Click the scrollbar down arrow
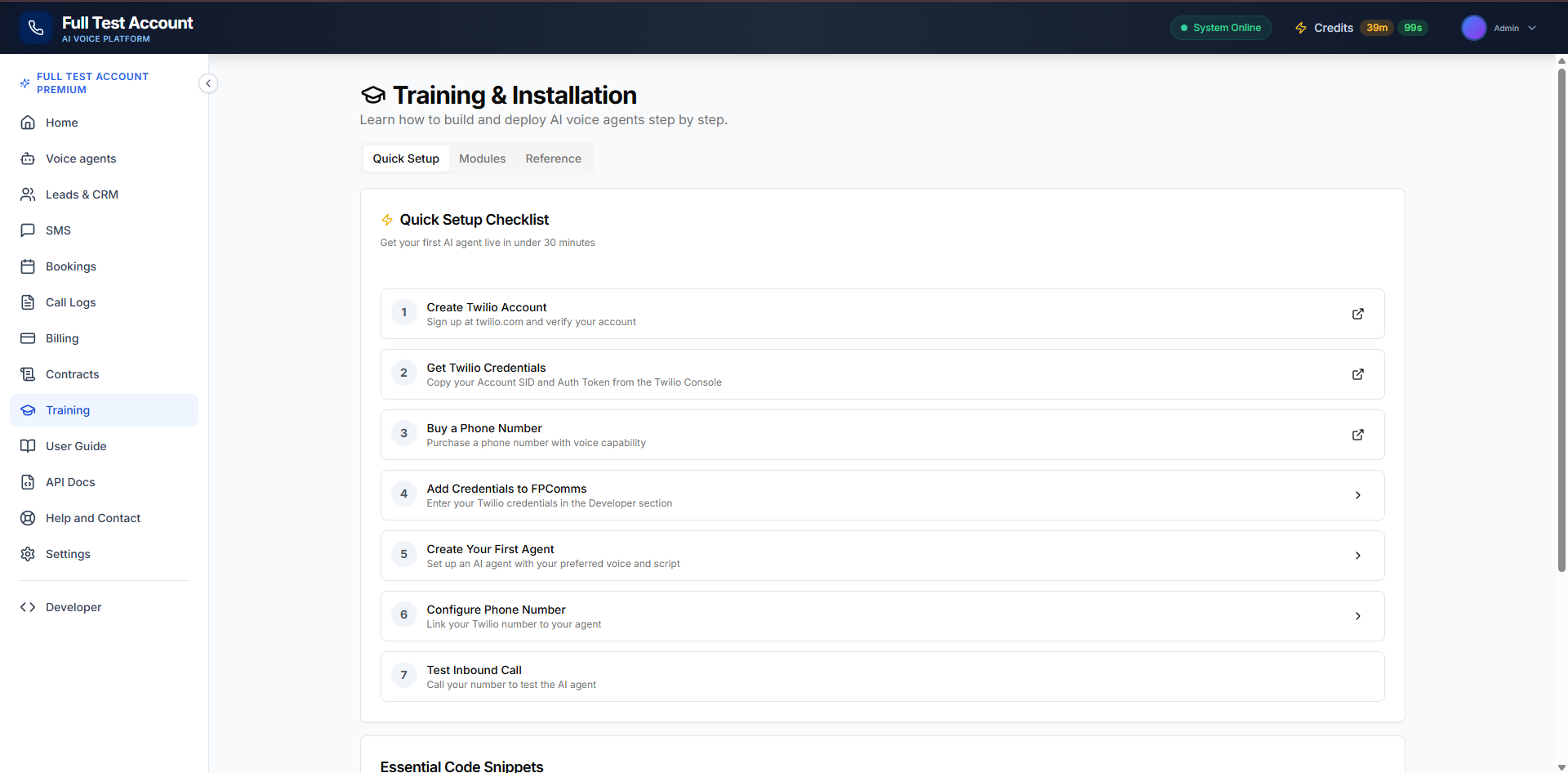This screenshot has height=773, width=1568. pyautogui.click(x=1561, y=766)
